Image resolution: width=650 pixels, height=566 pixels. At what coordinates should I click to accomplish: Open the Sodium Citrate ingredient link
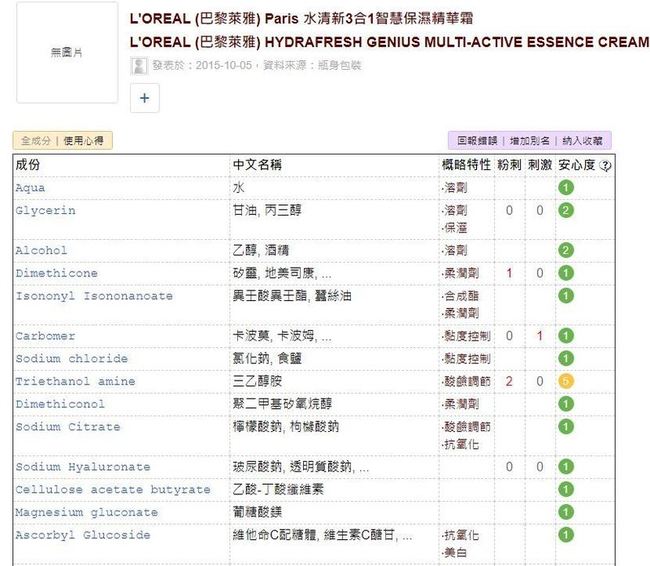point(68,427)
